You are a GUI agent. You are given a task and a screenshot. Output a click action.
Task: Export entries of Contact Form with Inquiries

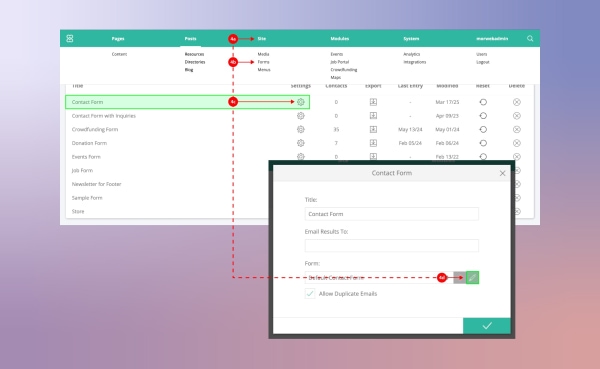pyautogui.click(x=373, y=116)
